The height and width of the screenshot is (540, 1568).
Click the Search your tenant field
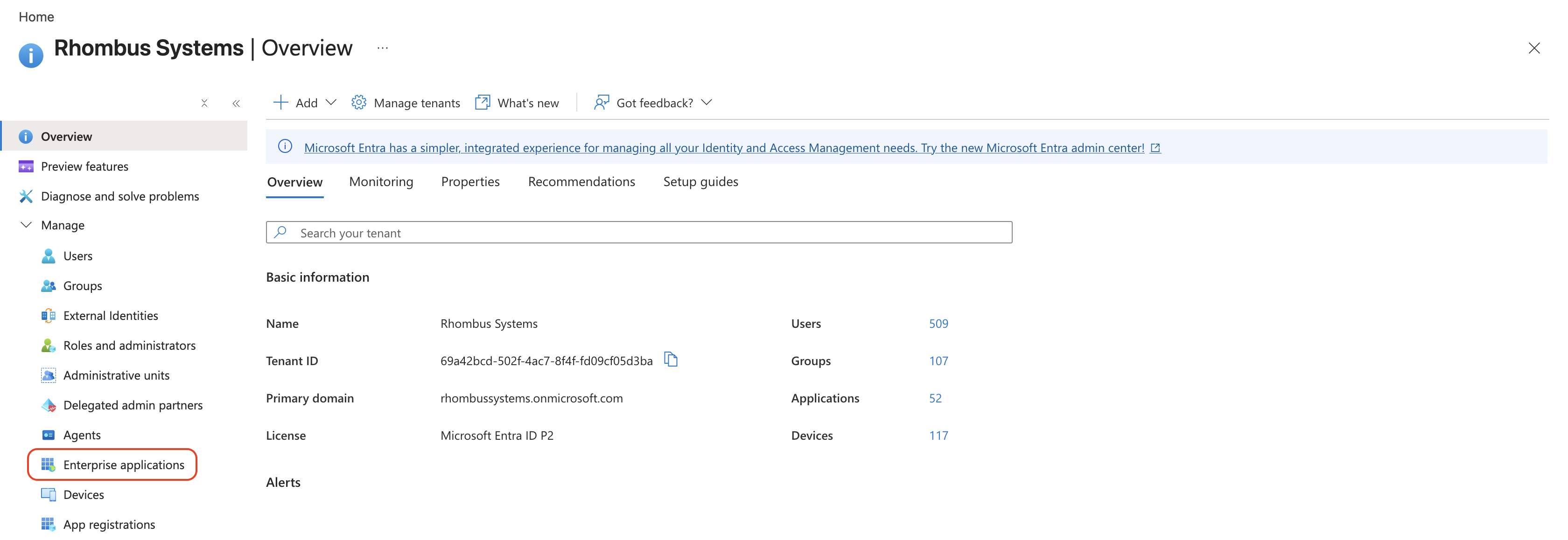pyautogui.click(x=638, y=233)
